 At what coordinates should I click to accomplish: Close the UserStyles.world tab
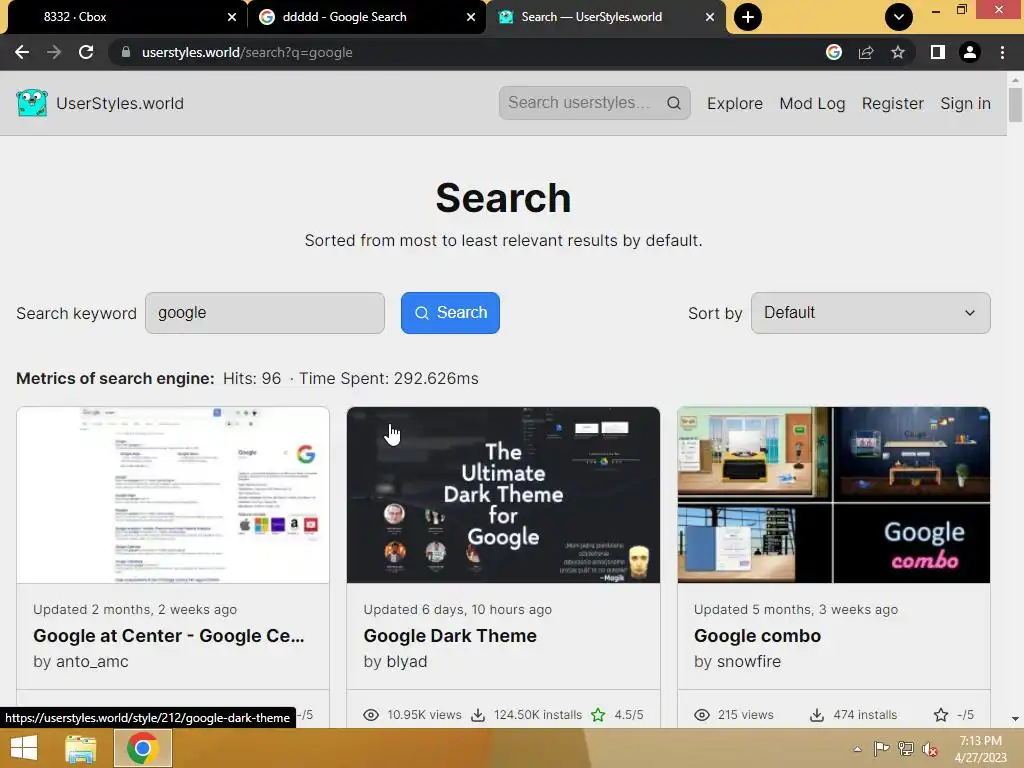(x=710, y=17)
